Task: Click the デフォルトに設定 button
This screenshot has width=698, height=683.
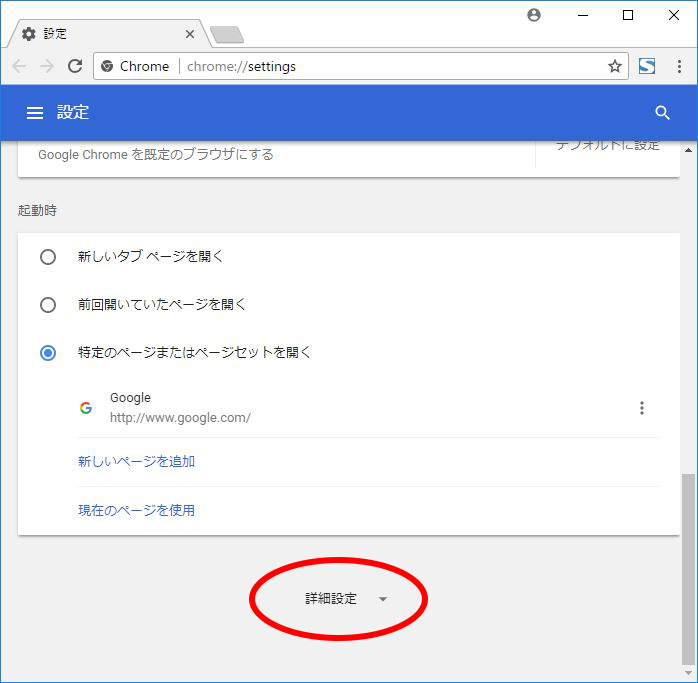Action: point(608,145)
